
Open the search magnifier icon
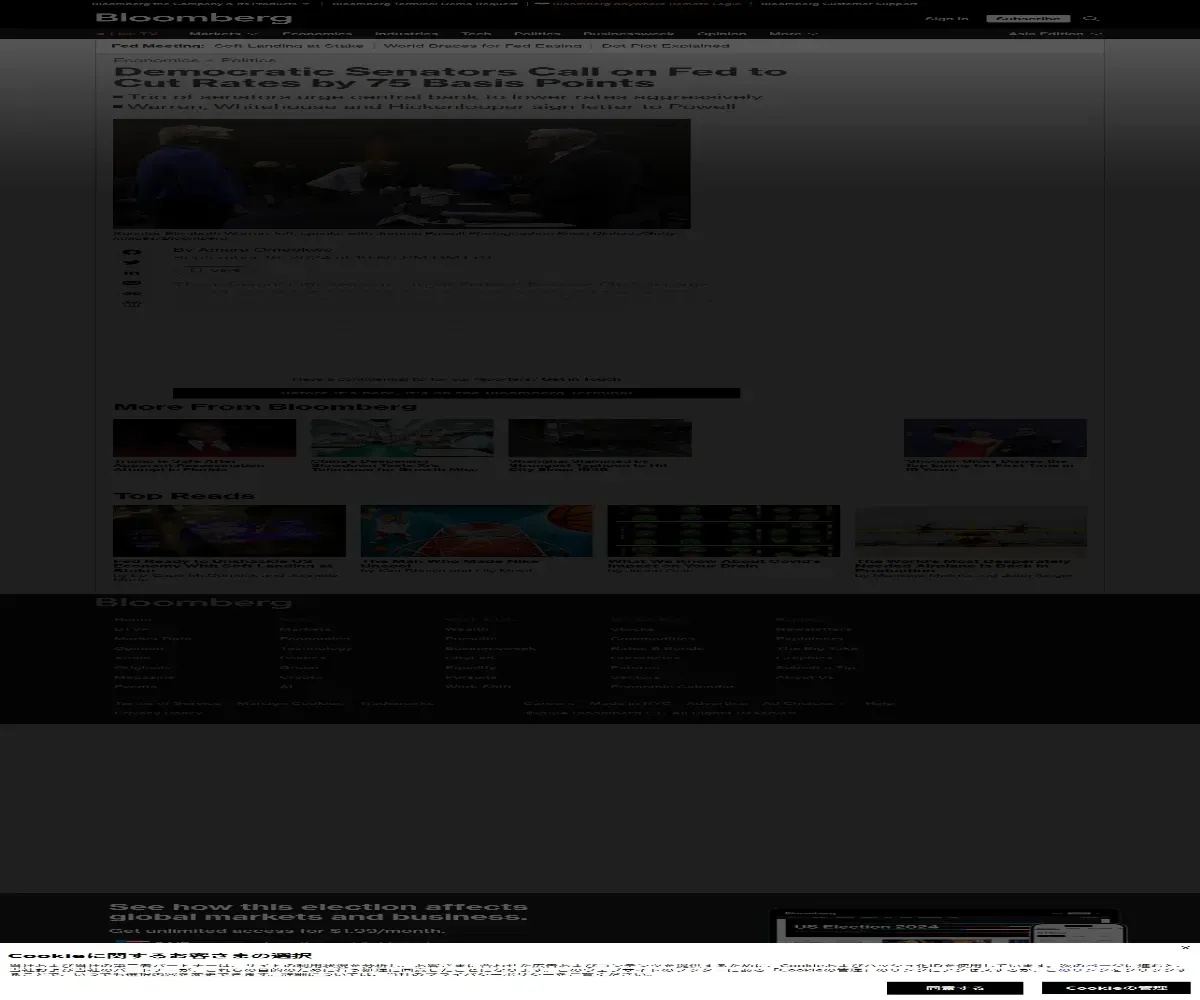click(x=1091, y=18)
